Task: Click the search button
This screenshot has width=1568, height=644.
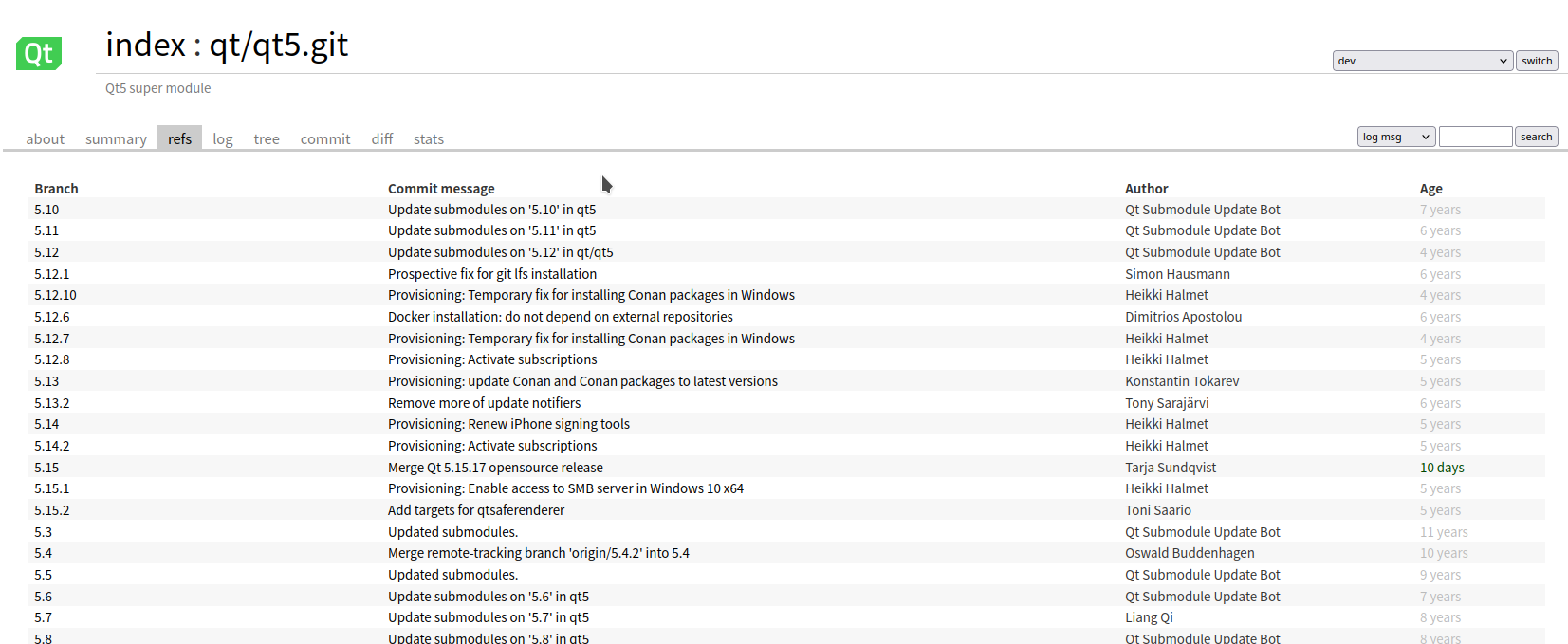Action: click(1536, 137)
